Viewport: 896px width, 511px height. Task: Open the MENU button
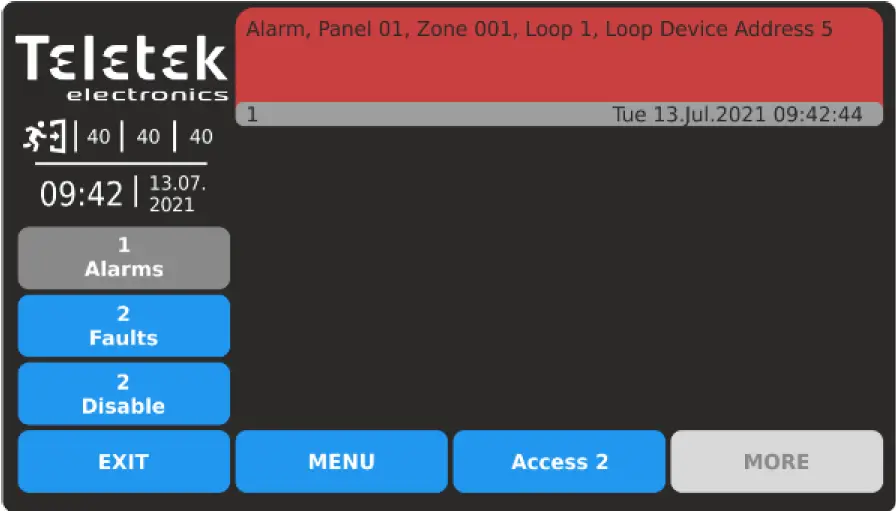point(342,461)
